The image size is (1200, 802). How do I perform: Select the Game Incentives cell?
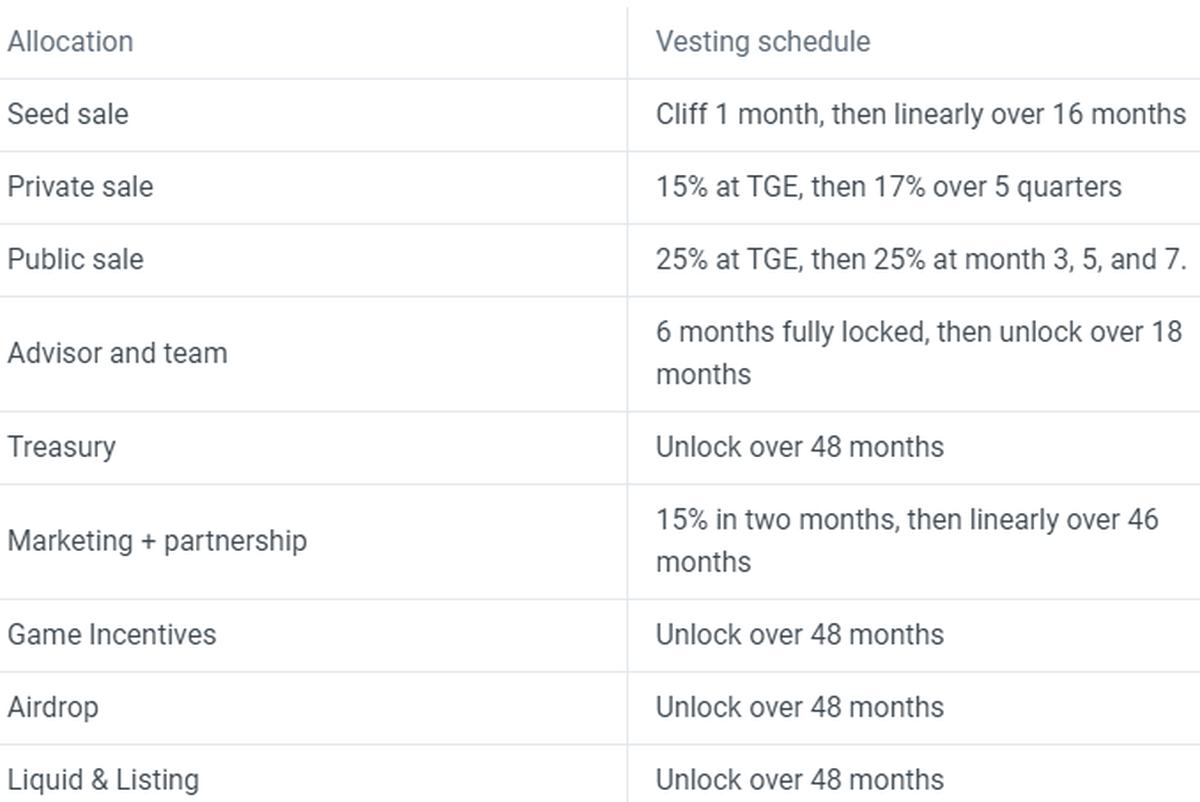pyautogui.click(x=111, y=634)
